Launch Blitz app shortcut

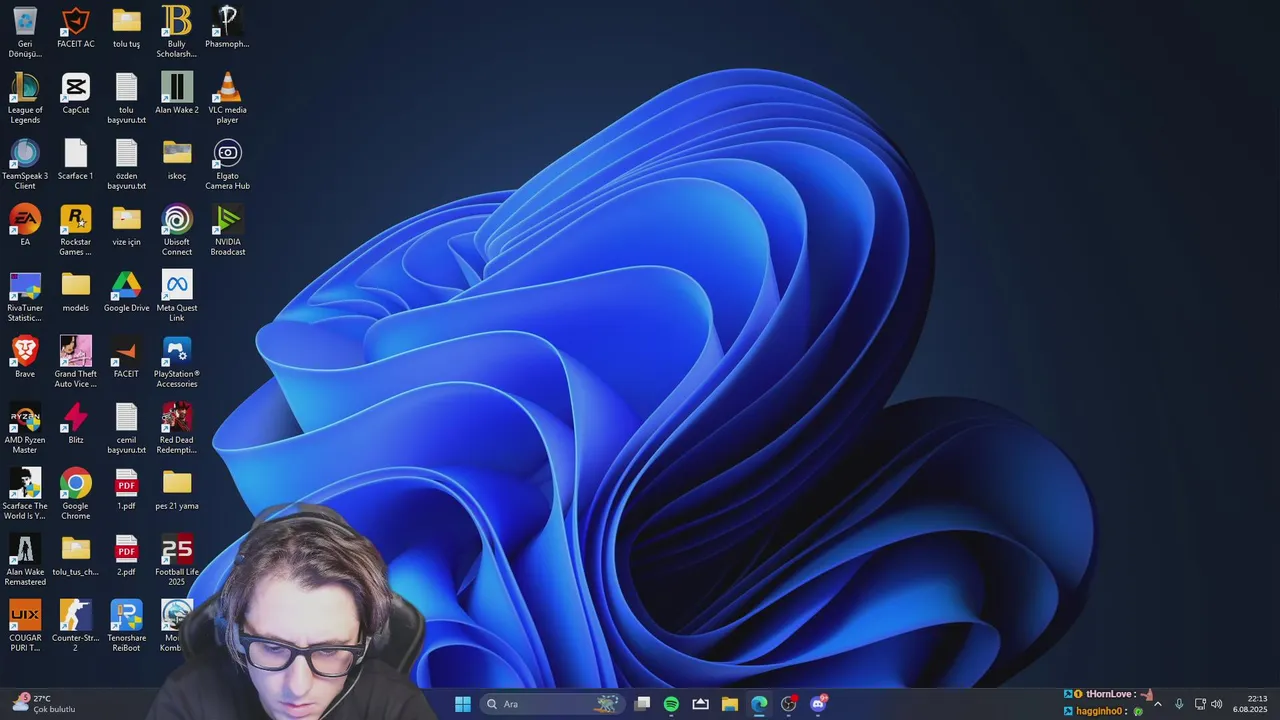(76, 424)
